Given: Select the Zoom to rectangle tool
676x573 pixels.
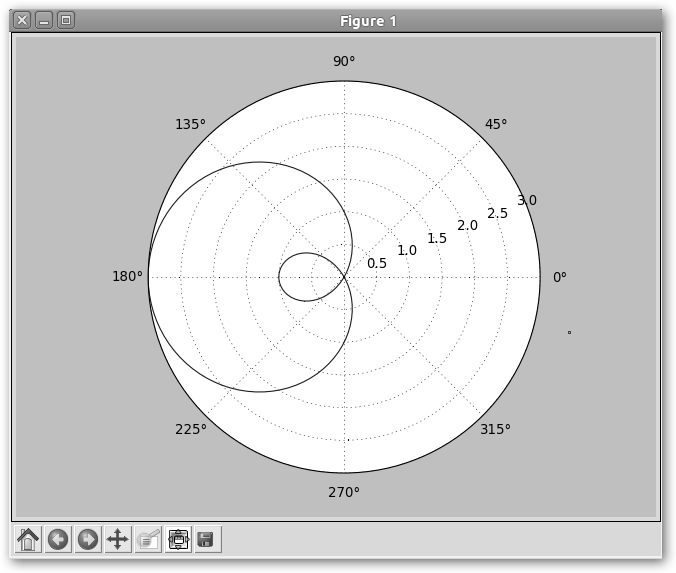Looking at the screenshot, I should [148, 539].
